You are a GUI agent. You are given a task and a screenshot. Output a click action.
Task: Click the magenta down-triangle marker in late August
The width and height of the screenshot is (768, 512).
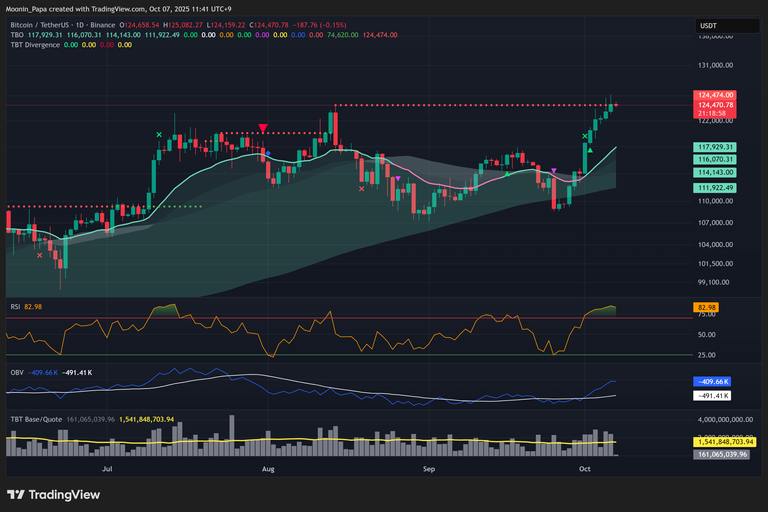coord(399,178)
